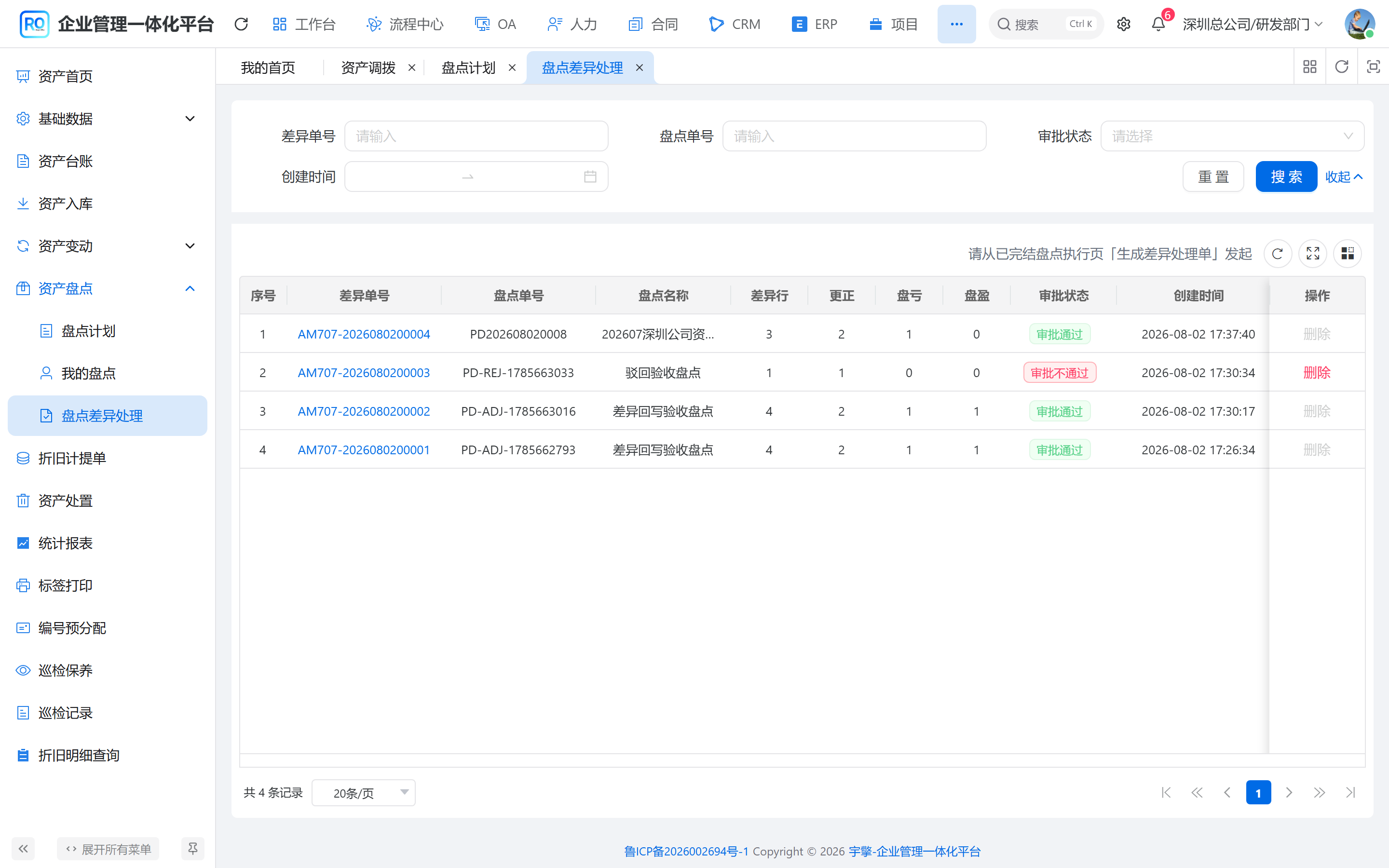The image size is (1389, 868).
Task: Go to the last page
Action: click(x=1350, y=793)
